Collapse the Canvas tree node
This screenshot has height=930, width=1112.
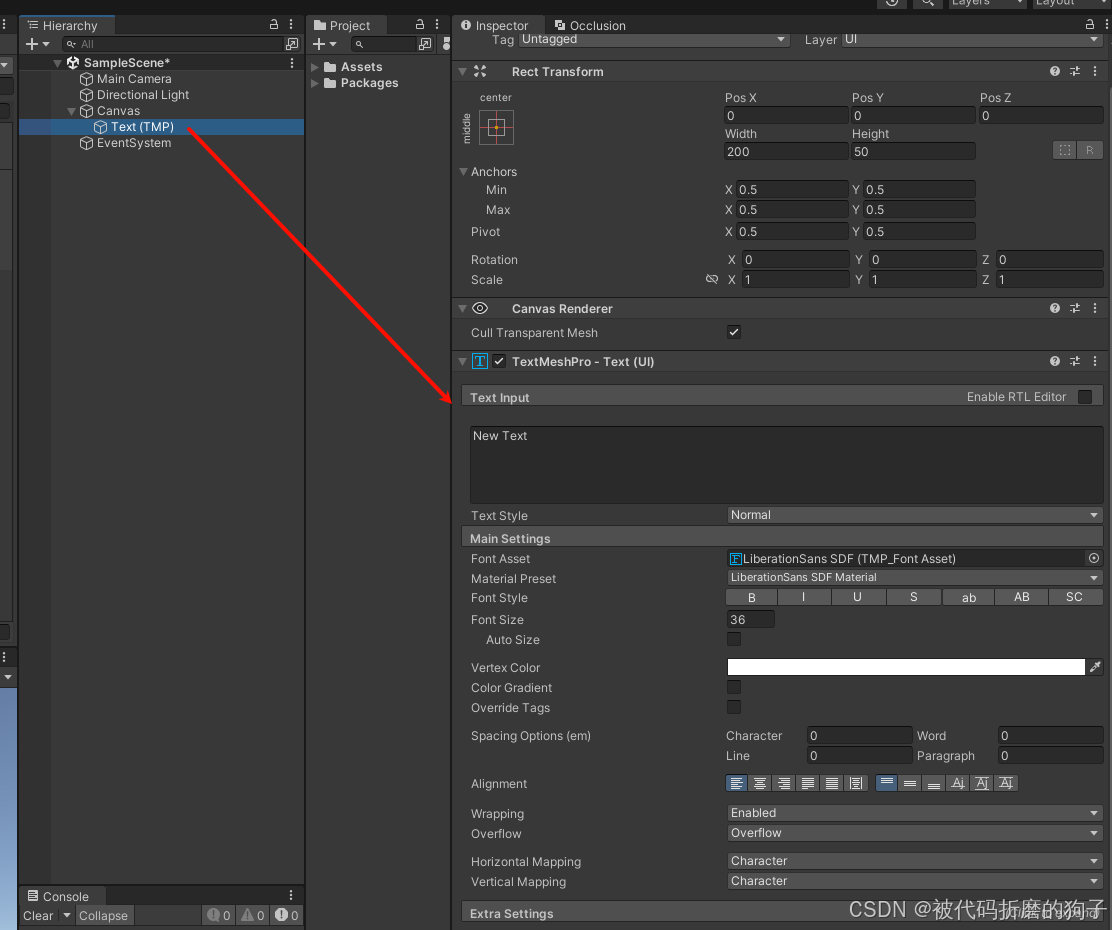click(x=71, y=111)
